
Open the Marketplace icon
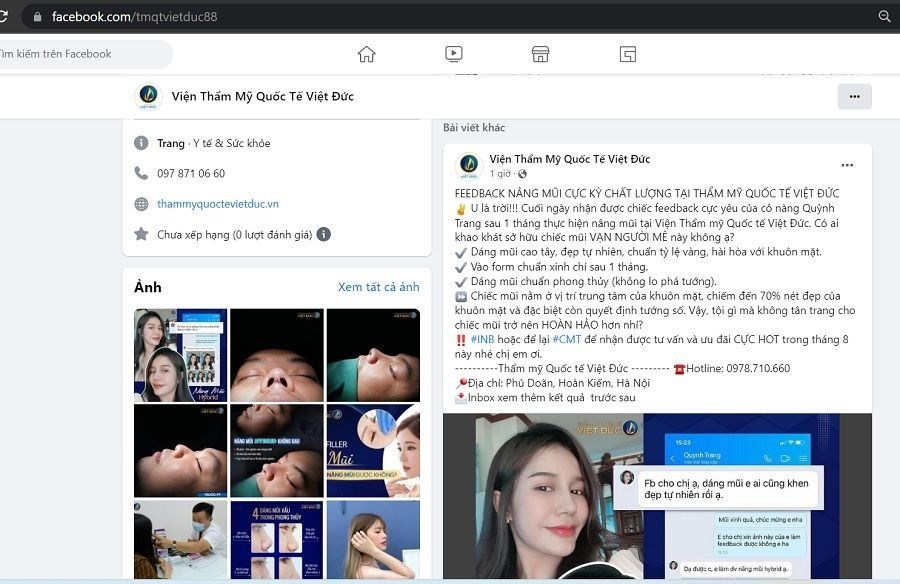coord(540,53)
